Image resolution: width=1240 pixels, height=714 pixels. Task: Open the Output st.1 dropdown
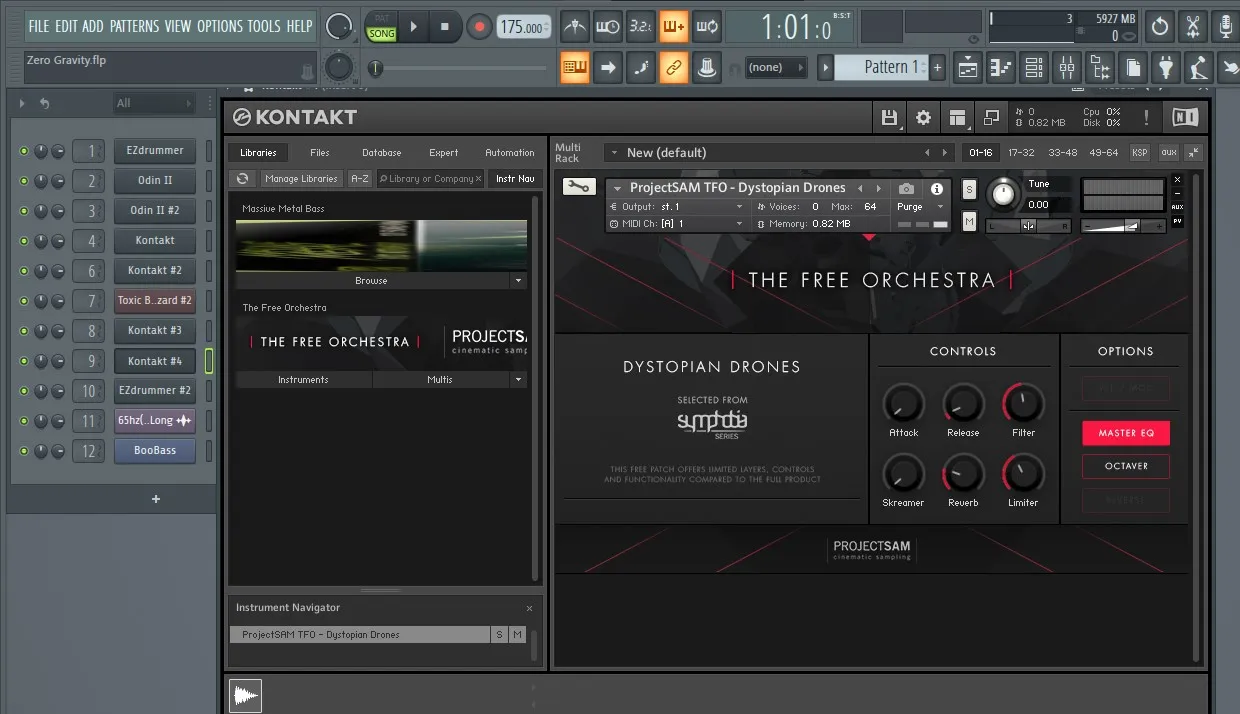(x=678, y=207)
